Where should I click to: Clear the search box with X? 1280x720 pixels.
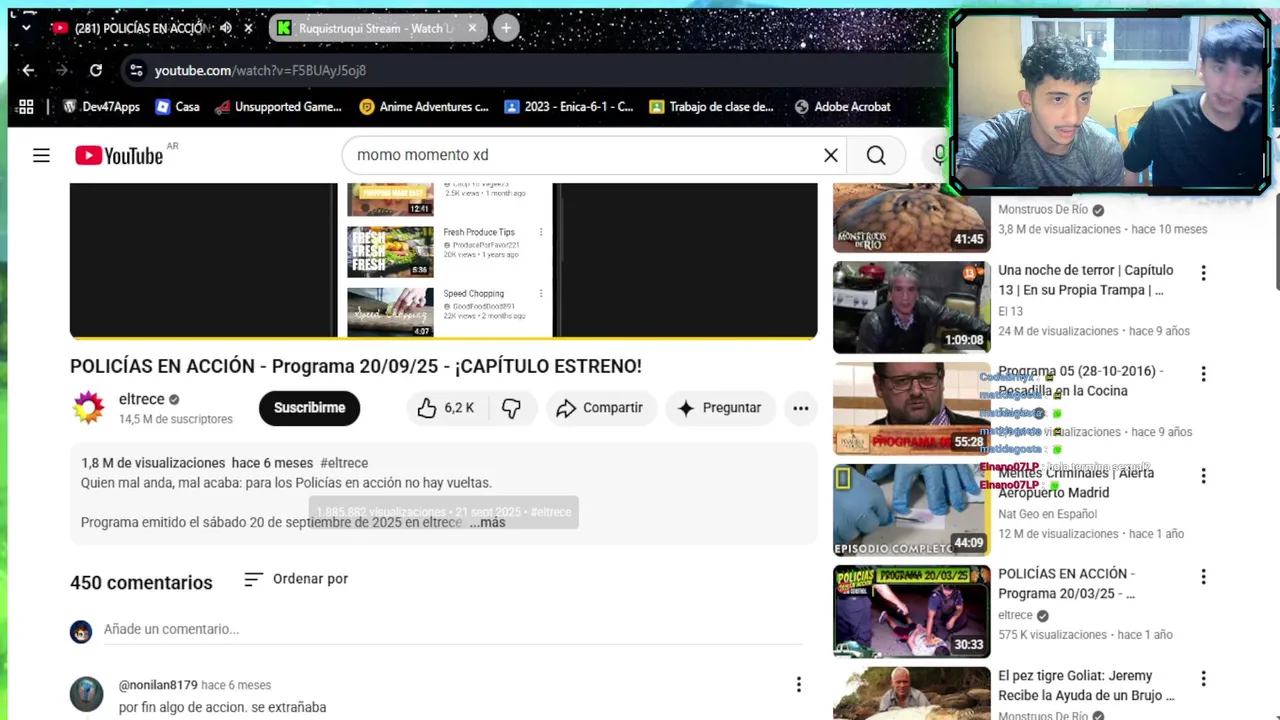pos(830,155)
